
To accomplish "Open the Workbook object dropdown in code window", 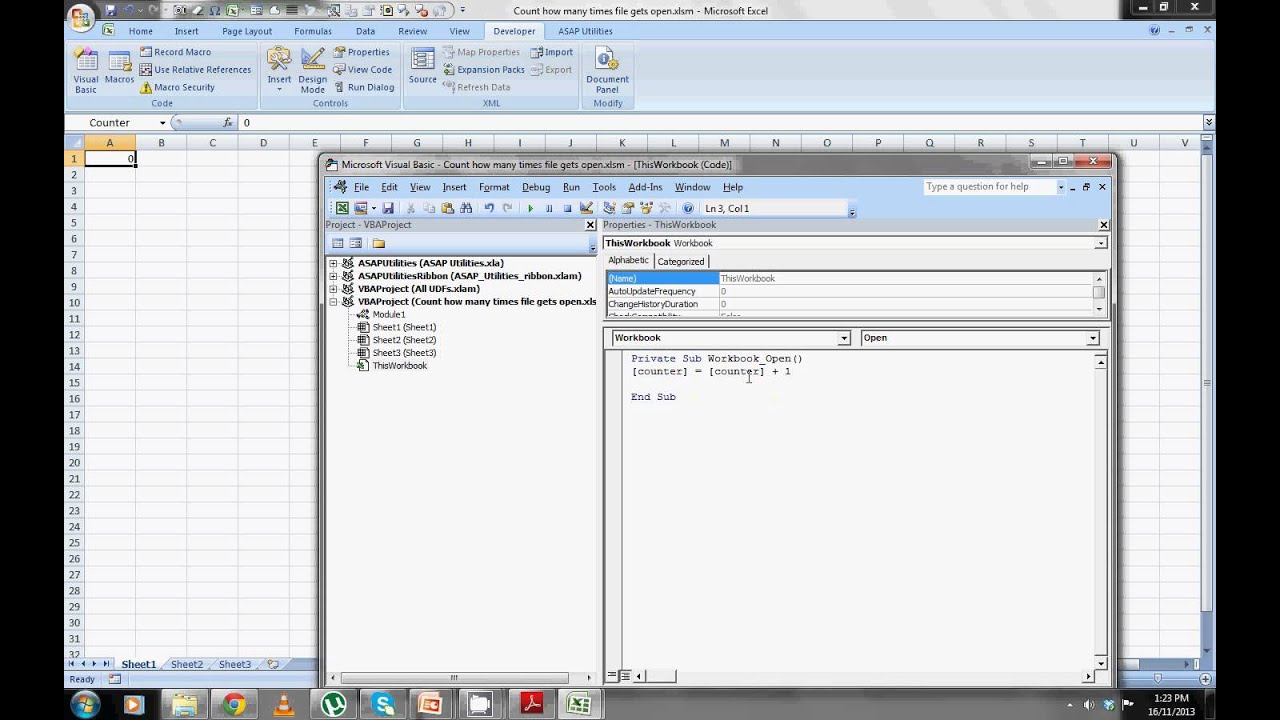I will (844, 338).
